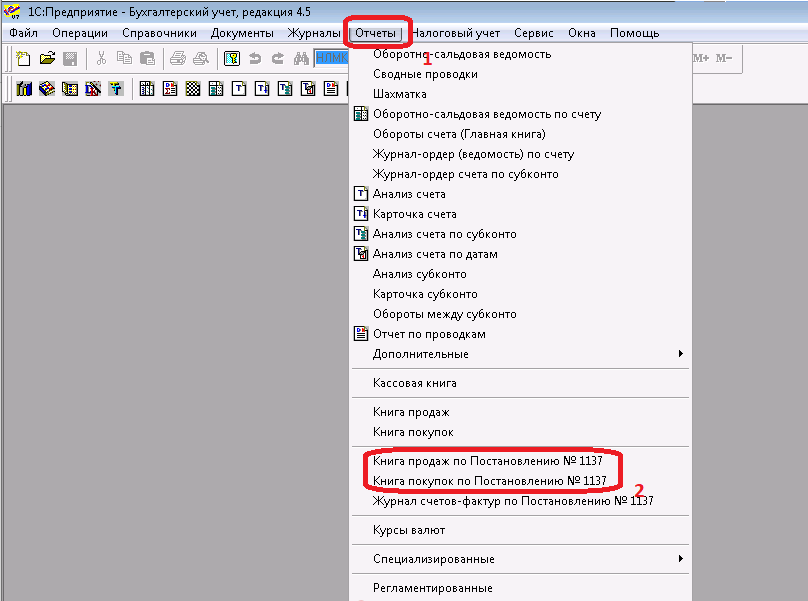The height and width of the screenshot is (601, 808).
Task: Click the Cut scissors toolbar icon
Action: (x=101, y=58)
